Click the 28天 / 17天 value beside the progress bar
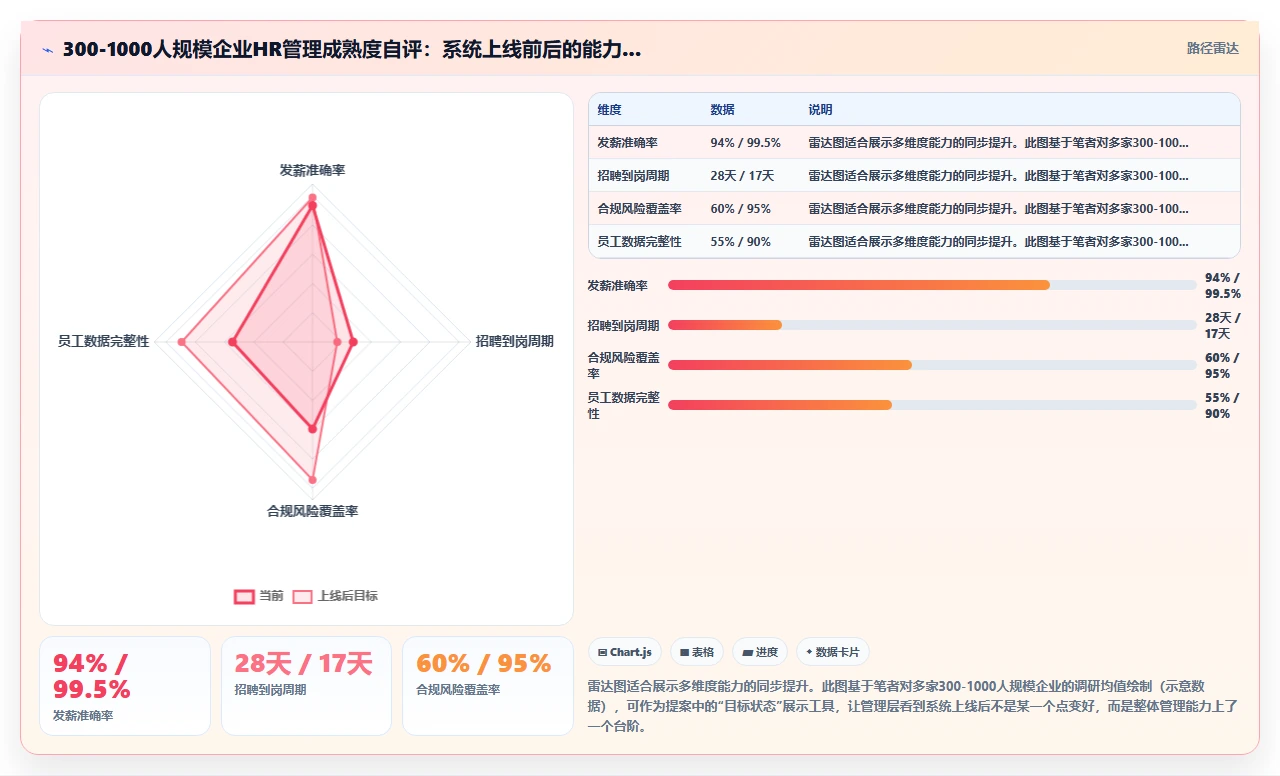 [x=1223, y=325]
